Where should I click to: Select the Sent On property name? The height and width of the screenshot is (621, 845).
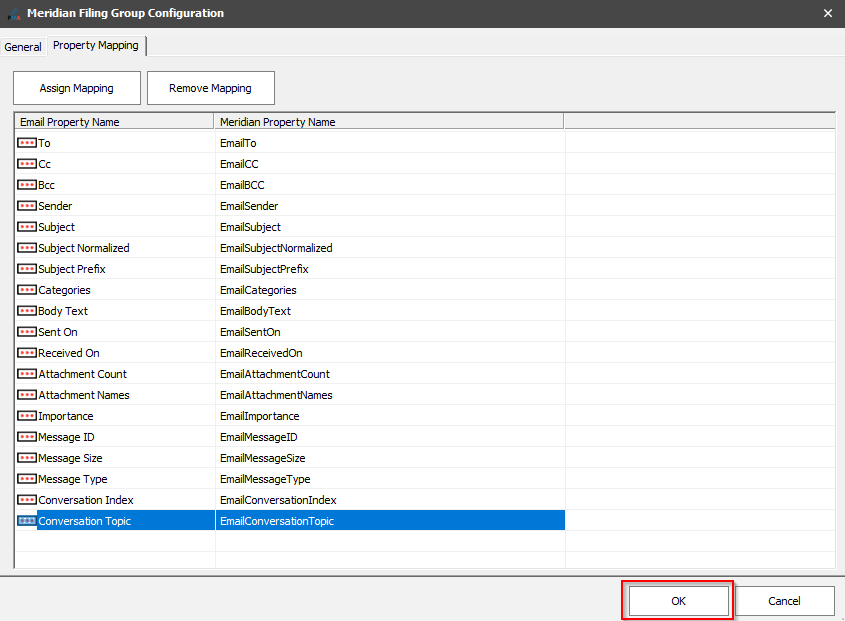click(58, 332)
